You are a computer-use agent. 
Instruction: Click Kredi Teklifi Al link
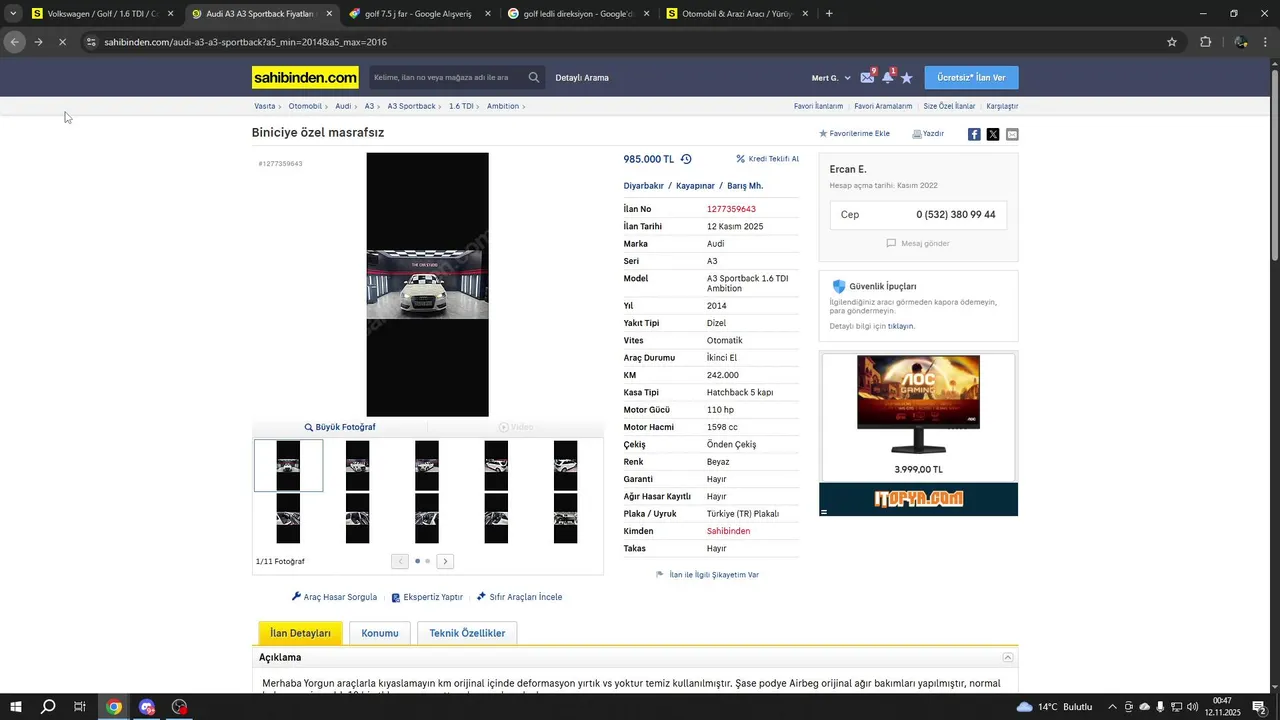767,159
